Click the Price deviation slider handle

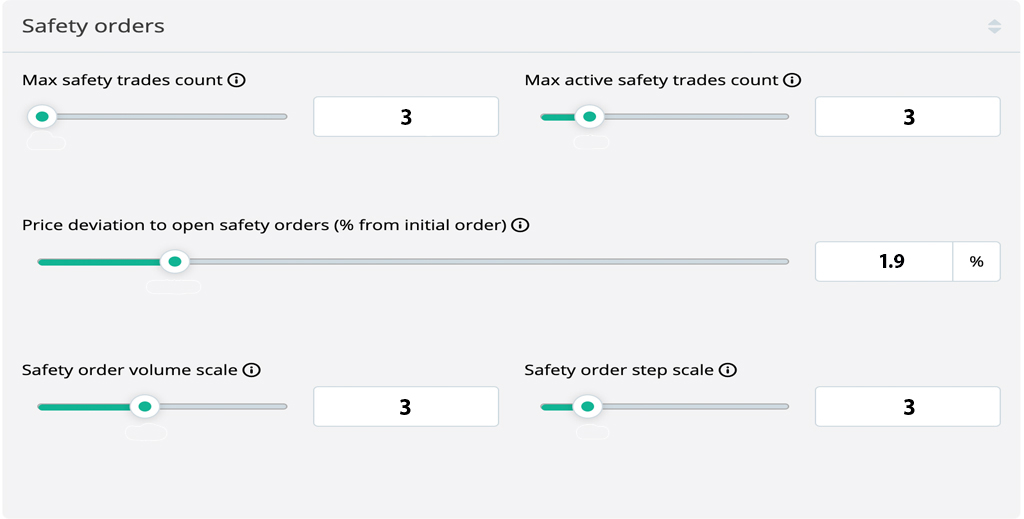click(175, 262)
